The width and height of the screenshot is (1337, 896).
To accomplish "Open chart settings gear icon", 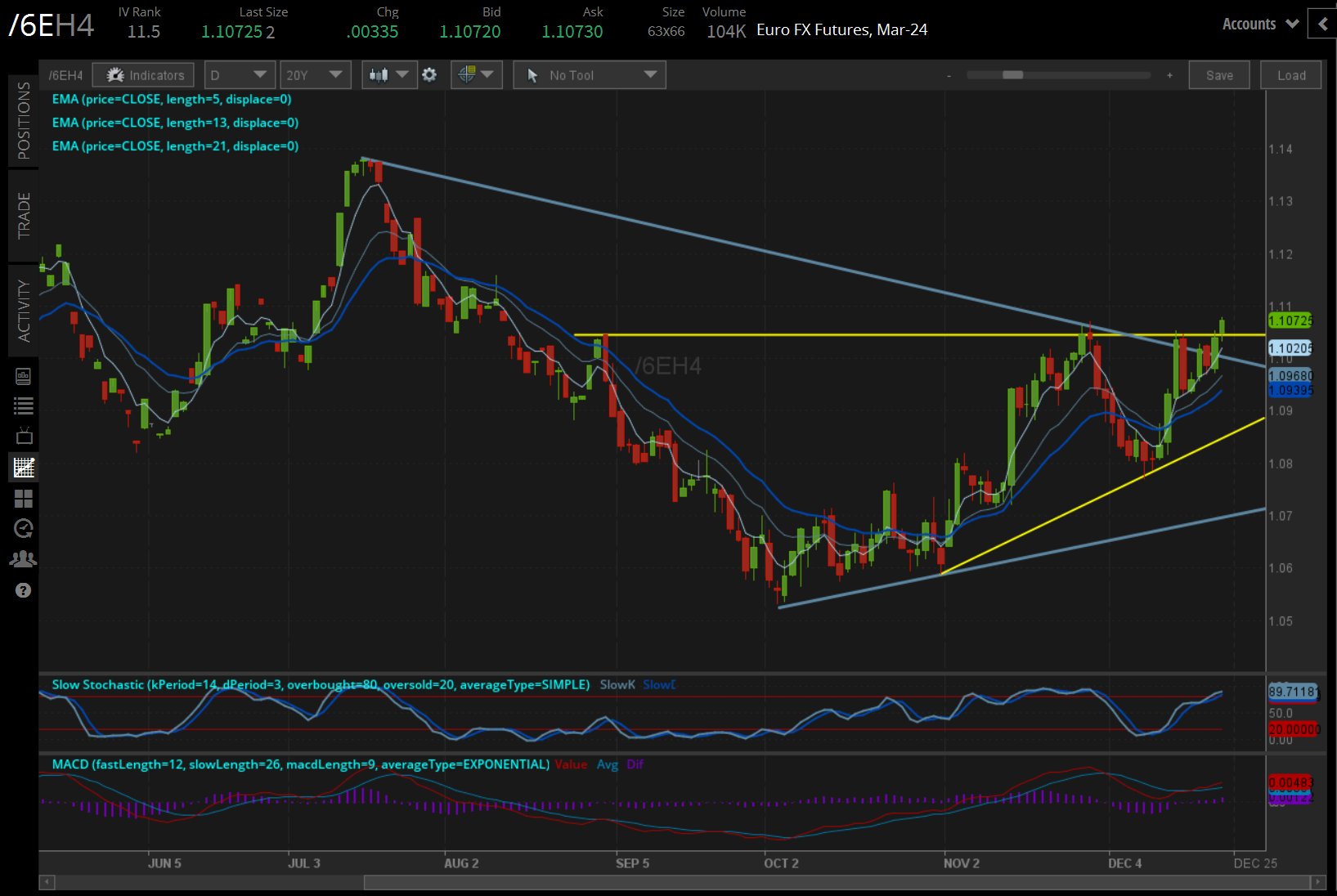I will pos(429,75).
